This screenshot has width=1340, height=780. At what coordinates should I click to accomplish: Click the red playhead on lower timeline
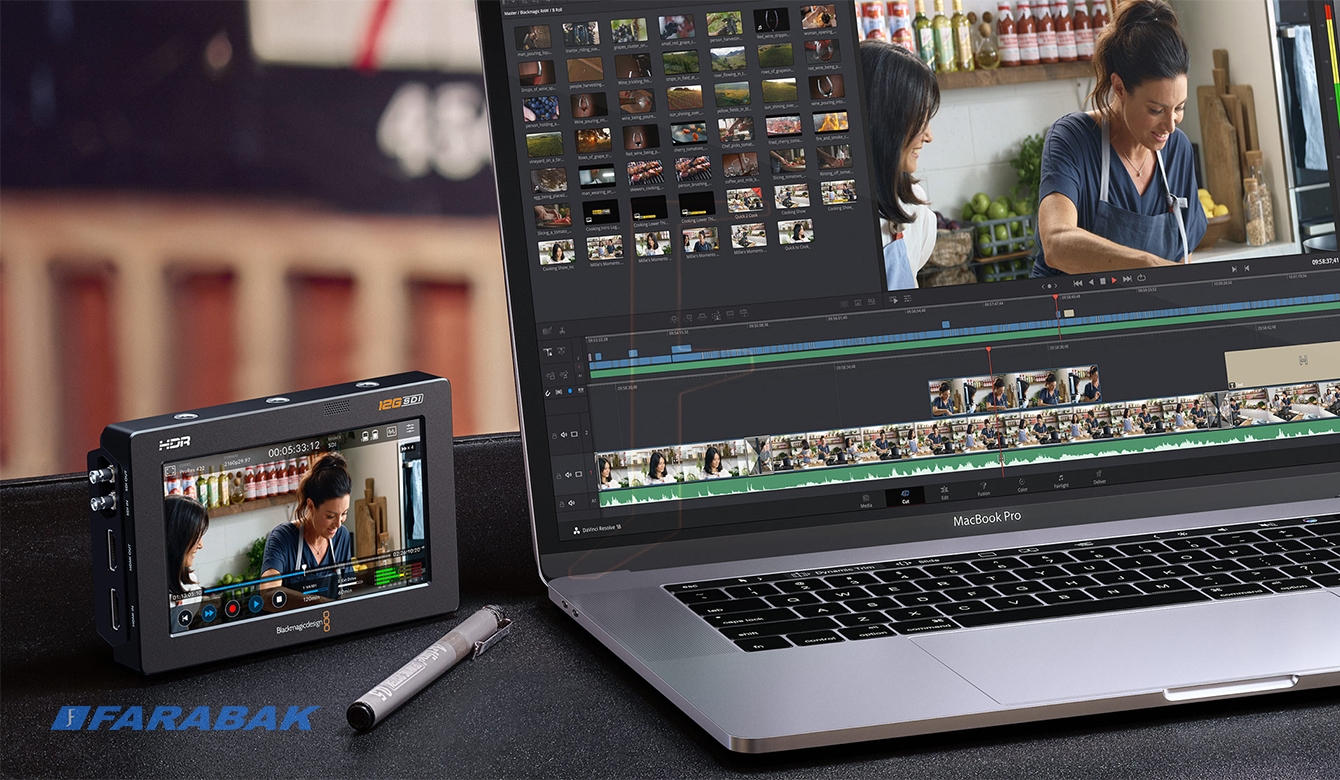(x=988, y=349)
